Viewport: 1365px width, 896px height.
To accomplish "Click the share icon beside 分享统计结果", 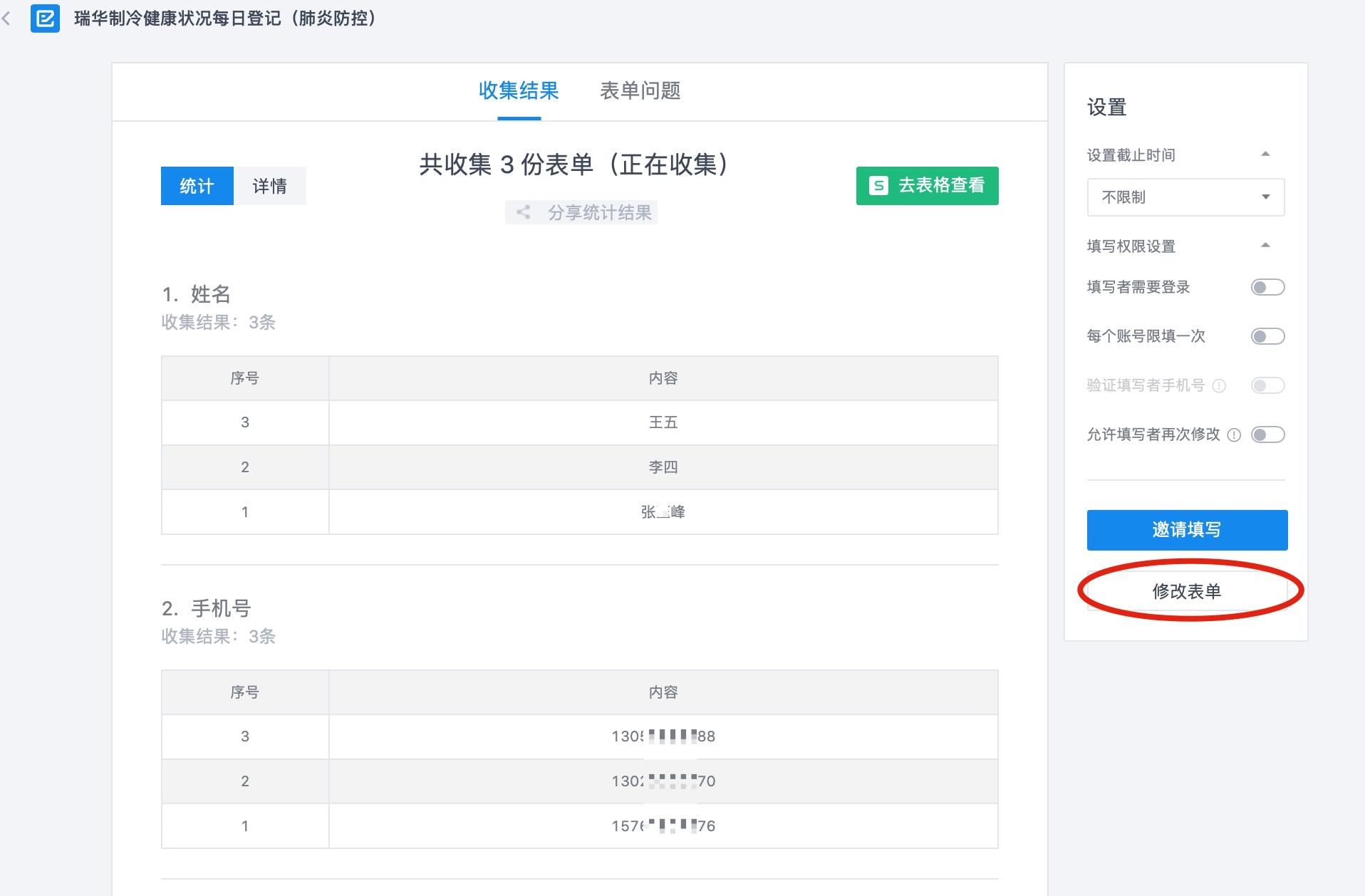I will [523, 212].
